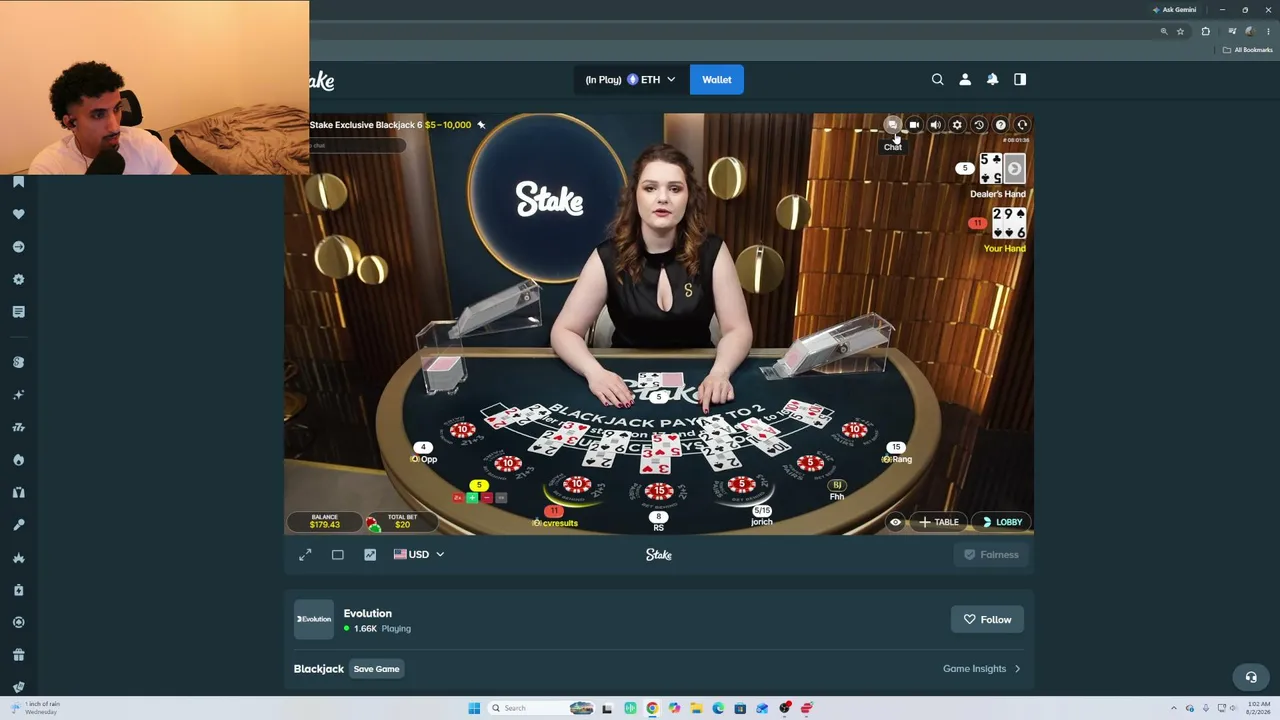Show hidden system tray icons chevron
The image size is (1280, 720).
[x=1174, y=708]
